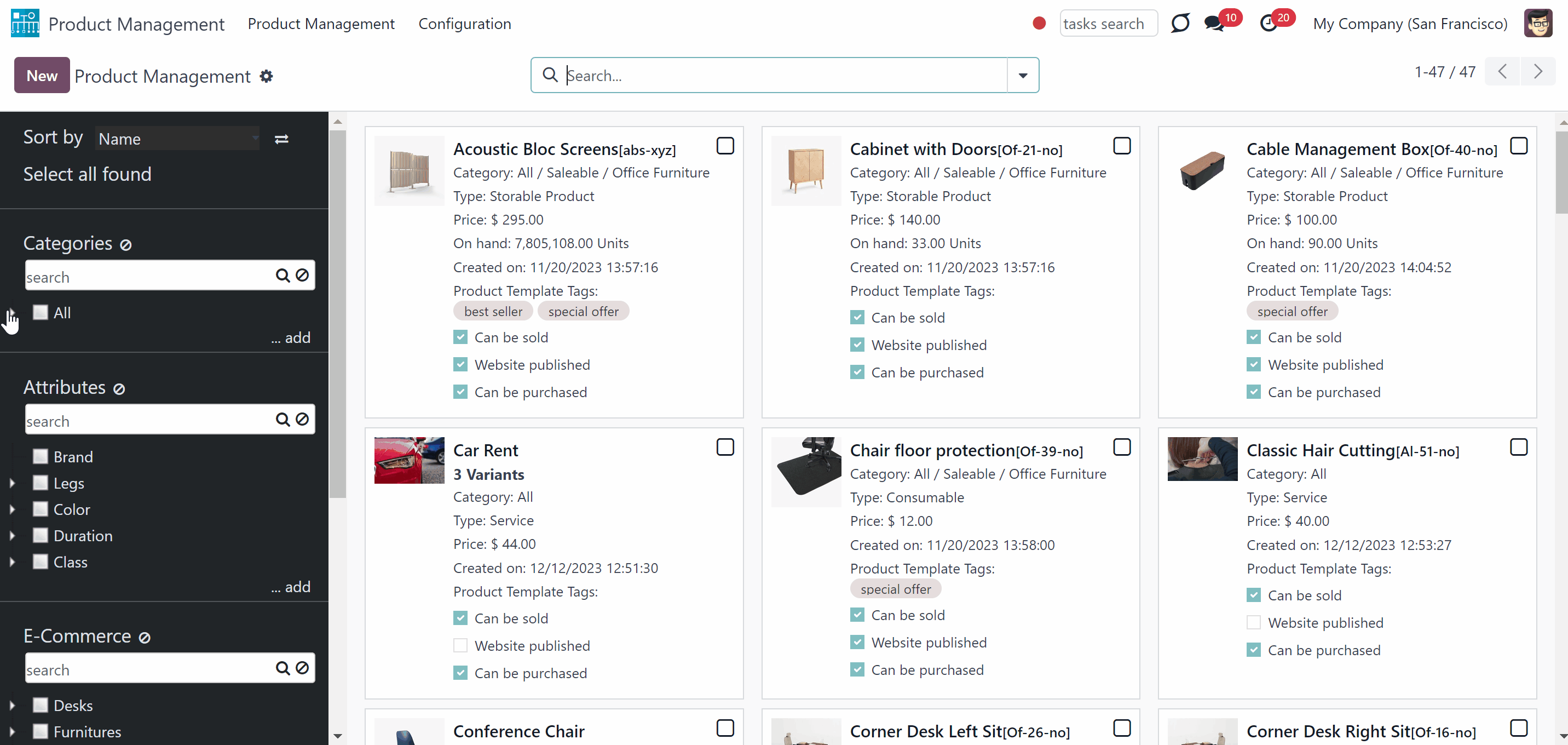Expand the Furnitures e-commerce node
Screen dimensions: 1568x745
pyautogui.click(x=12, y=732)
